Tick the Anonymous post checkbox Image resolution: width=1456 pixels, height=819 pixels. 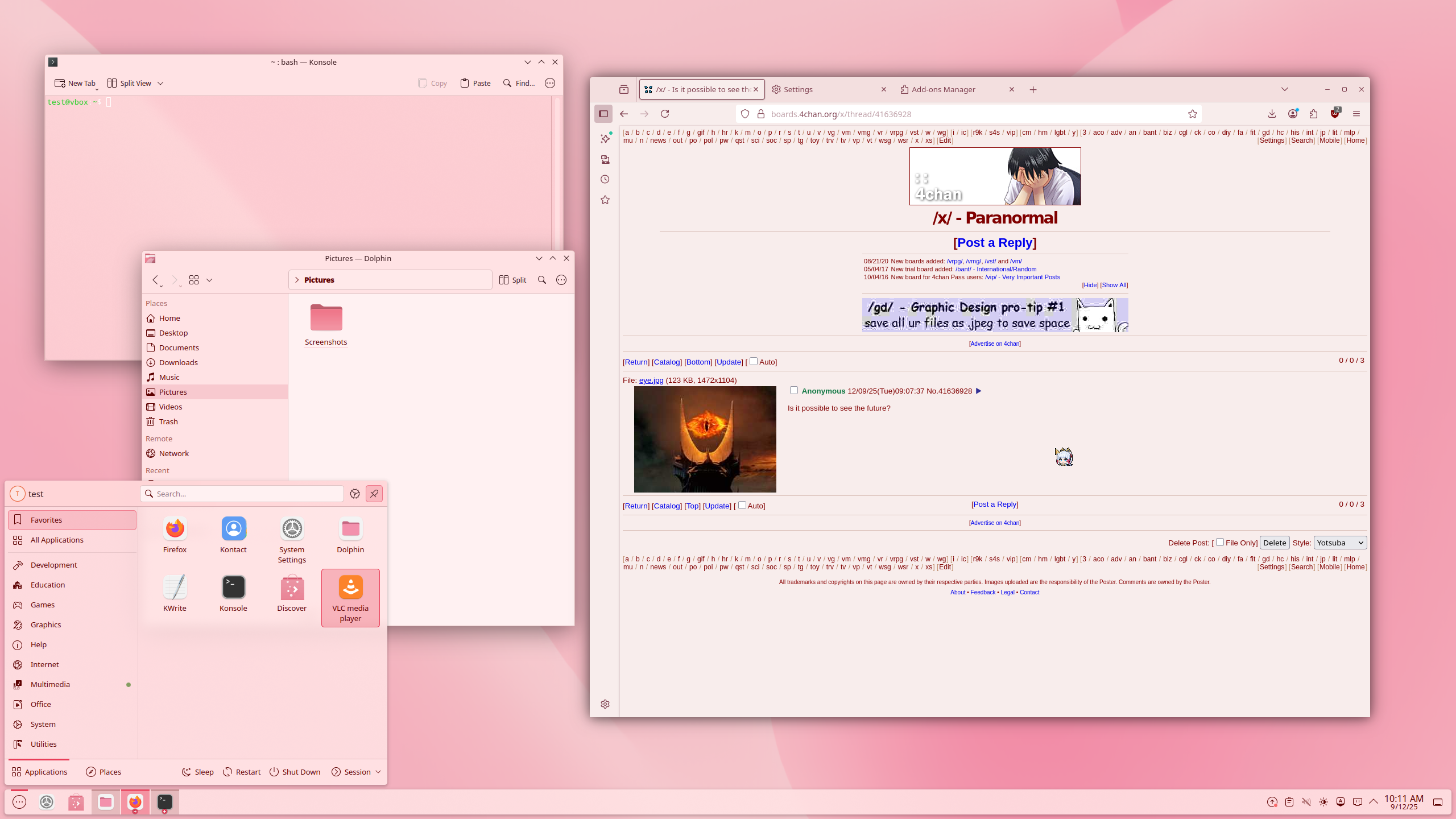tap(794, 390)
